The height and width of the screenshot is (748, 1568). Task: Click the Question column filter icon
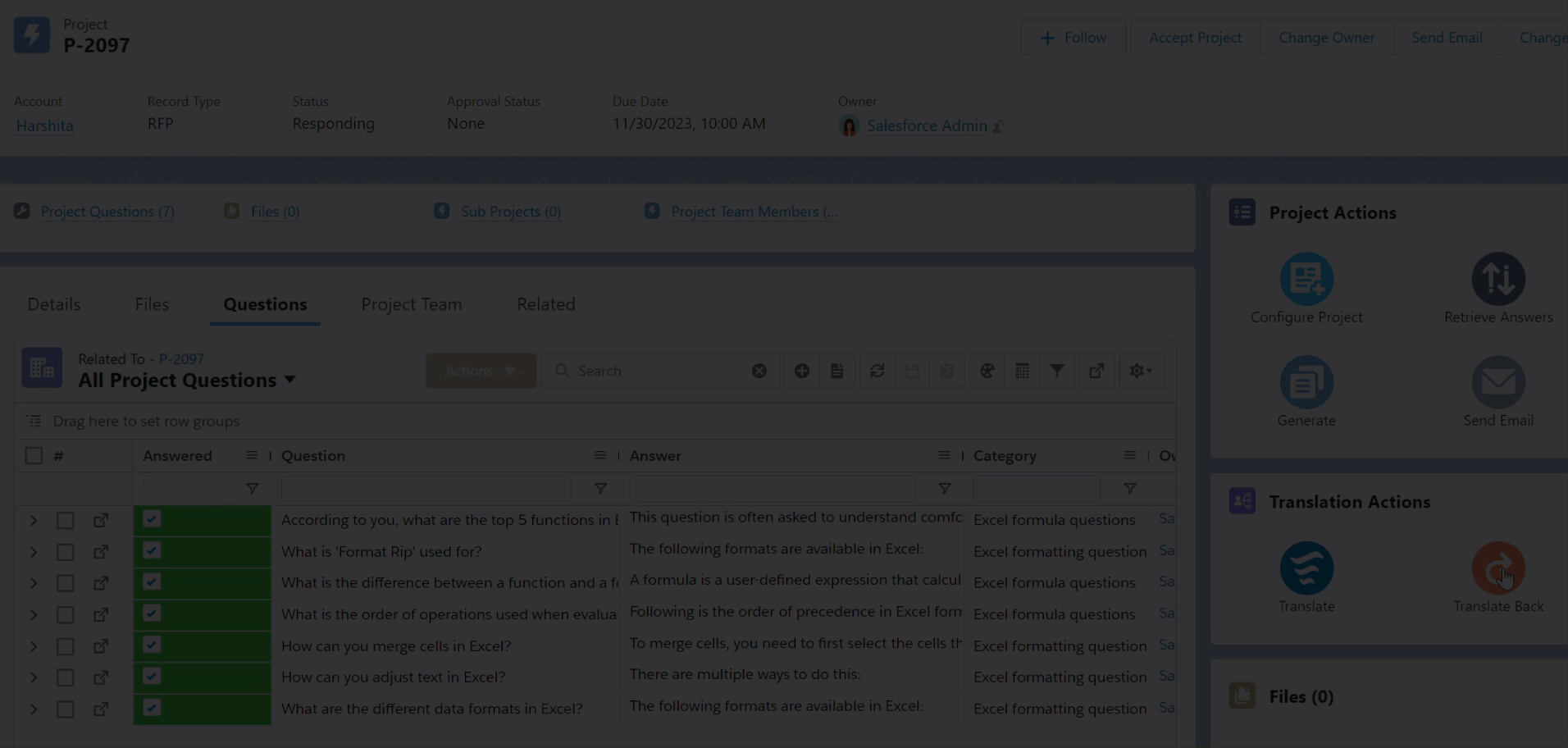pyautogui.click(x=600, y=489)
